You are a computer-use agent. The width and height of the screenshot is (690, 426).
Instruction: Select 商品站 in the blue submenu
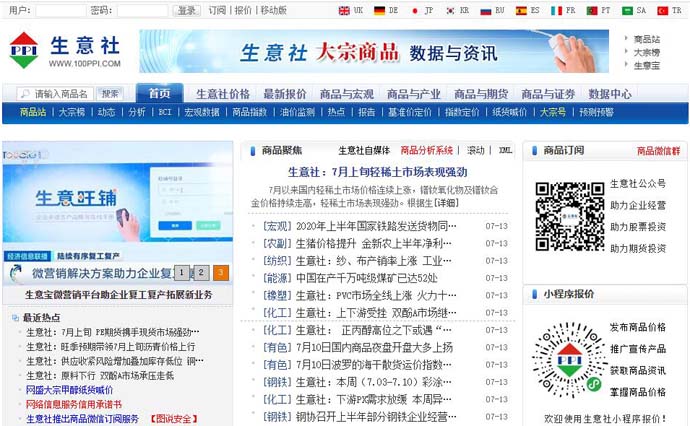coord(33,112)
